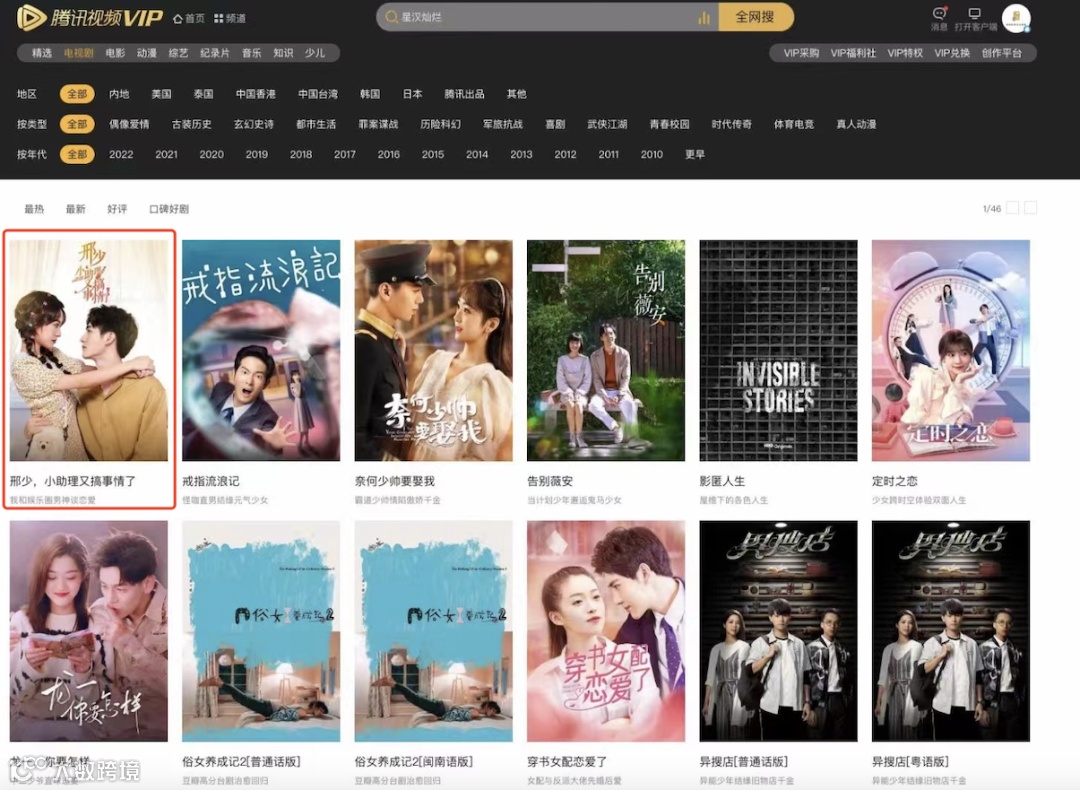
Task: Select 全部 in the 按年代 filter row
Action: pos(77,154)
